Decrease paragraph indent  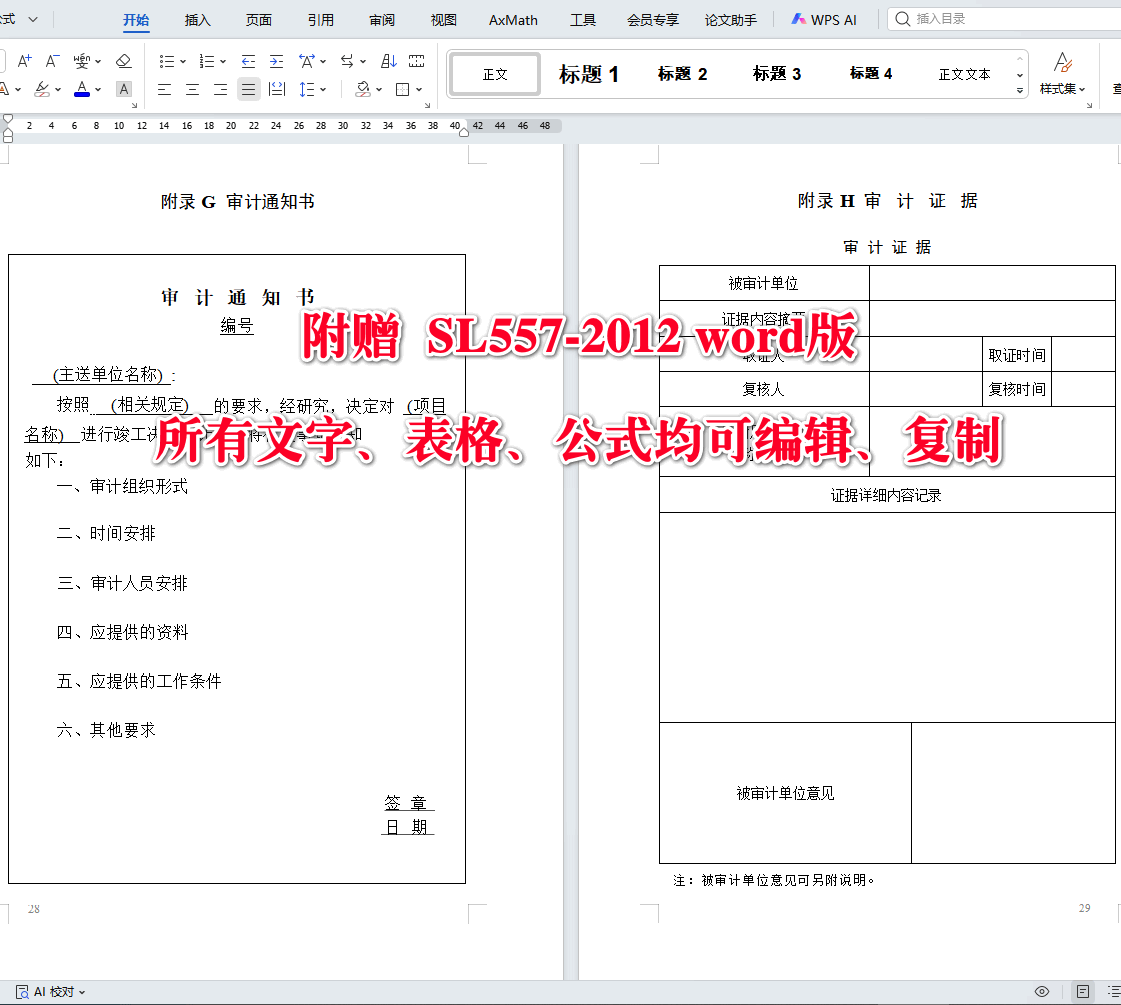[x=248, y=61]
